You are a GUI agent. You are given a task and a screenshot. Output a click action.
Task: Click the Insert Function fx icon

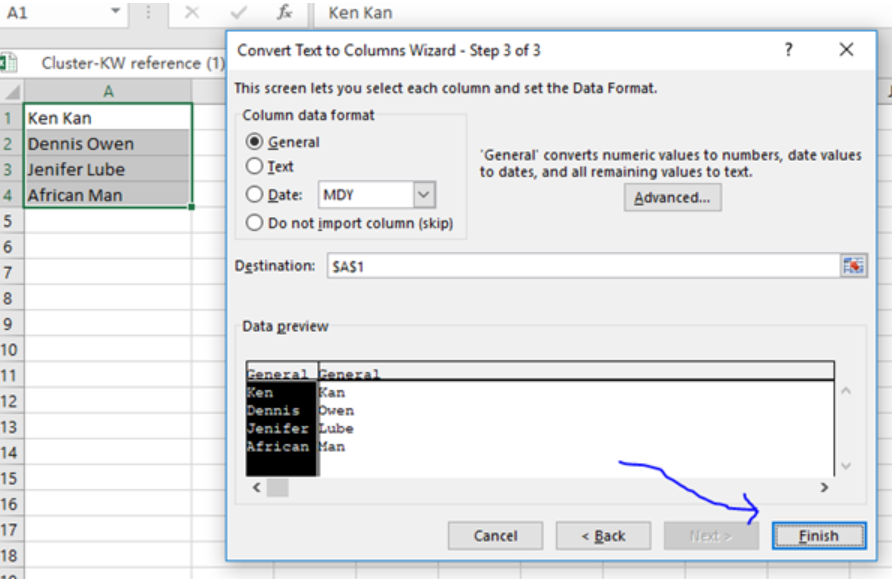coord(285,13)
